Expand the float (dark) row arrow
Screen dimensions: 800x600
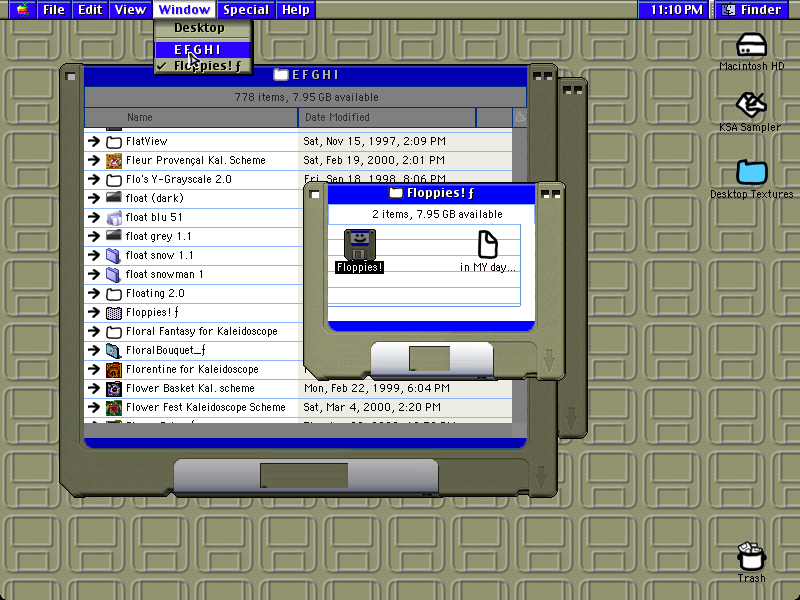pyautogui.click(x=93, y=198)
